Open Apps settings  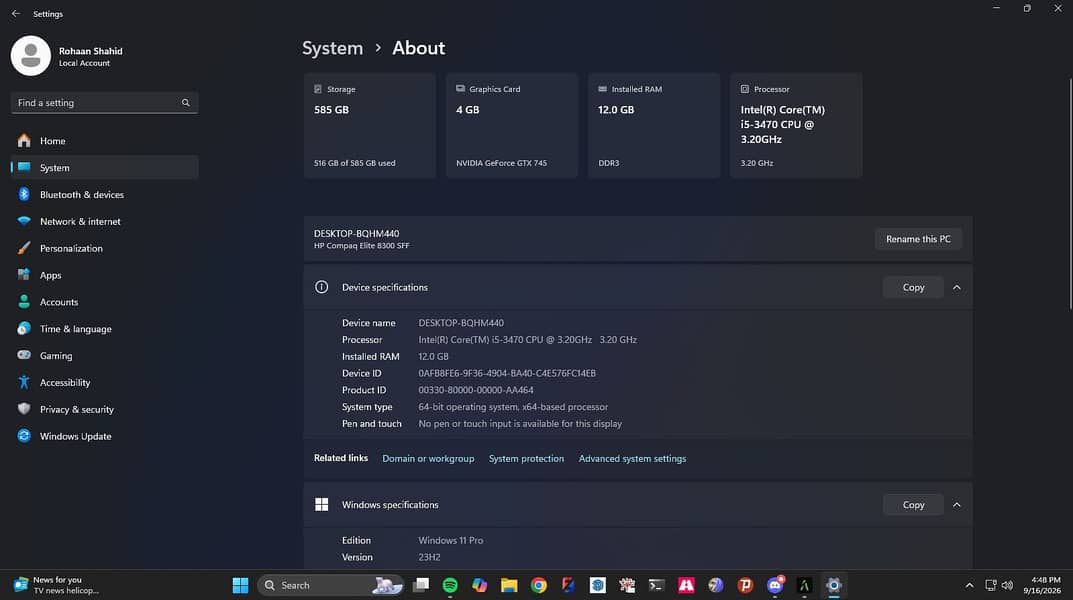(x=105, y=275)
